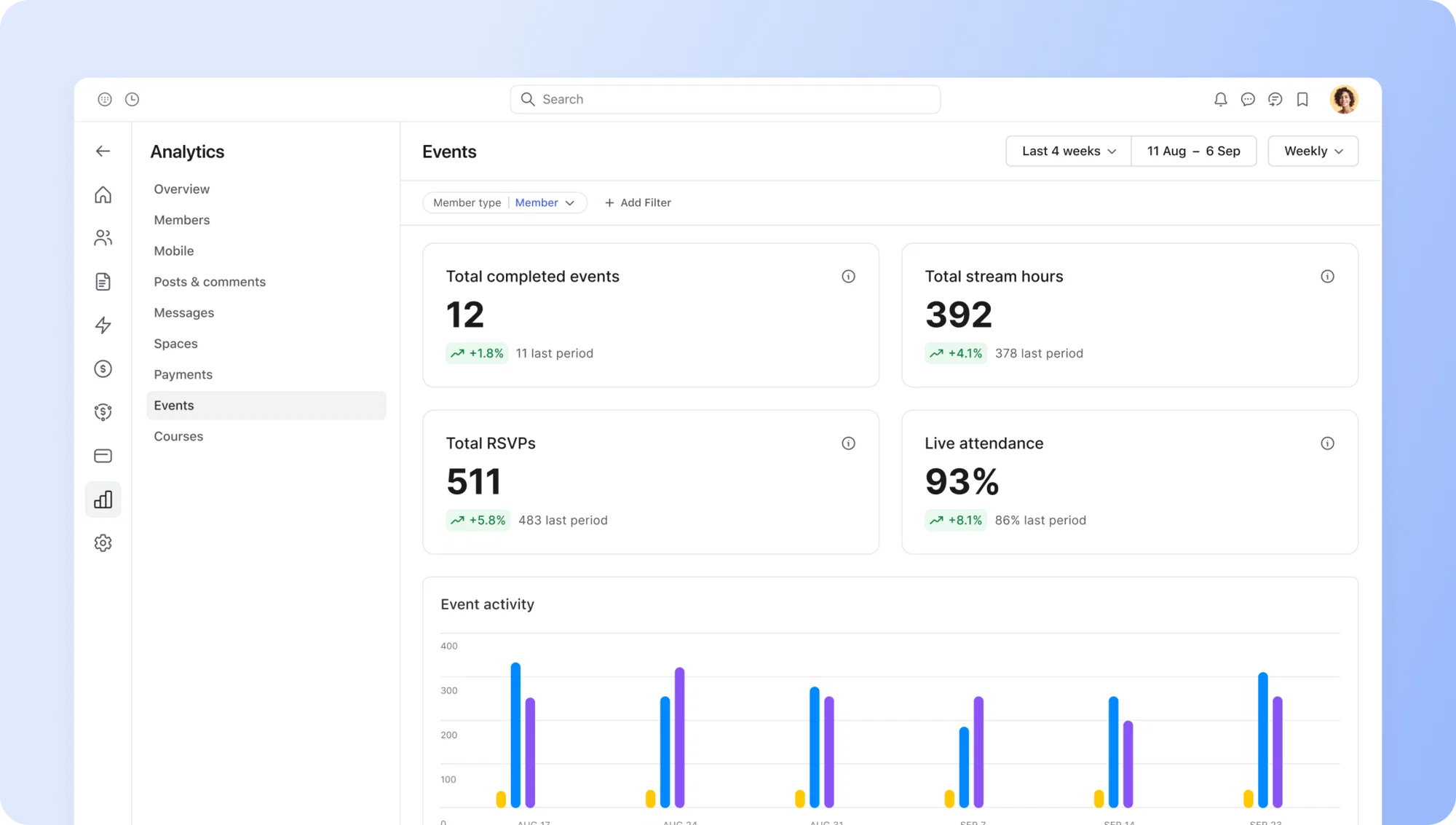1456x825 pixels.
Task: Open the notifications bell icon
Action: coord(1221,100)
